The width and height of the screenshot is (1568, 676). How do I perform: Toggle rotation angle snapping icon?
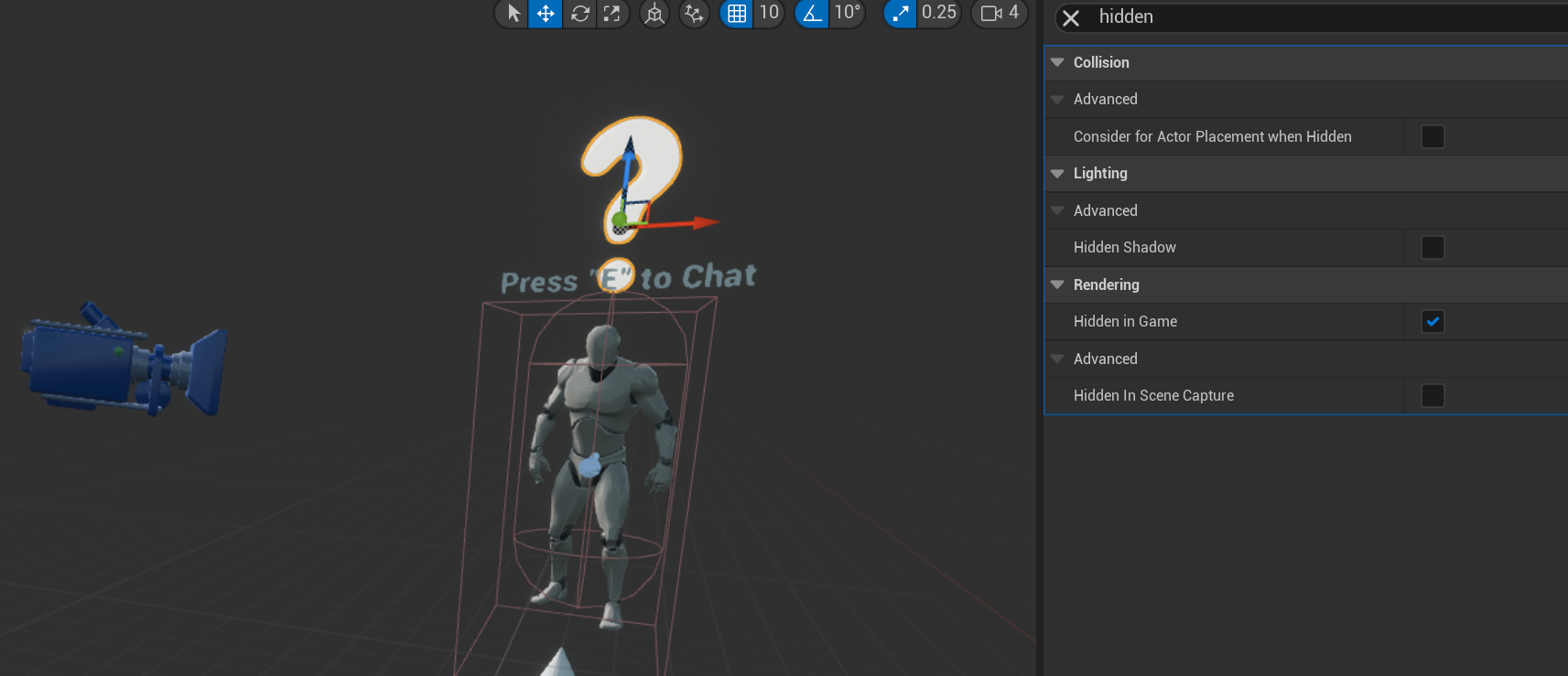811,13
